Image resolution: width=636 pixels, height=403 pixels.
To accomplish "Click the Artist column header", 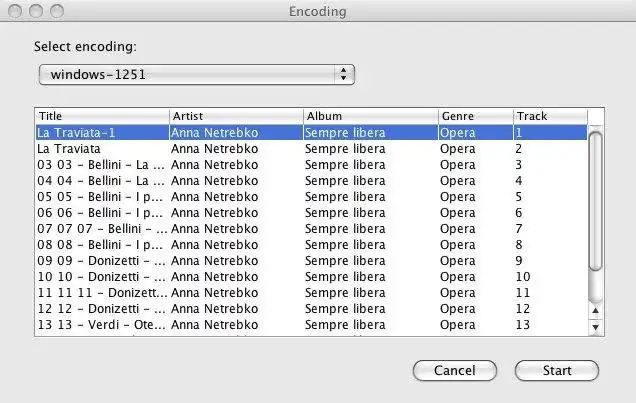I will pos(235,116).
